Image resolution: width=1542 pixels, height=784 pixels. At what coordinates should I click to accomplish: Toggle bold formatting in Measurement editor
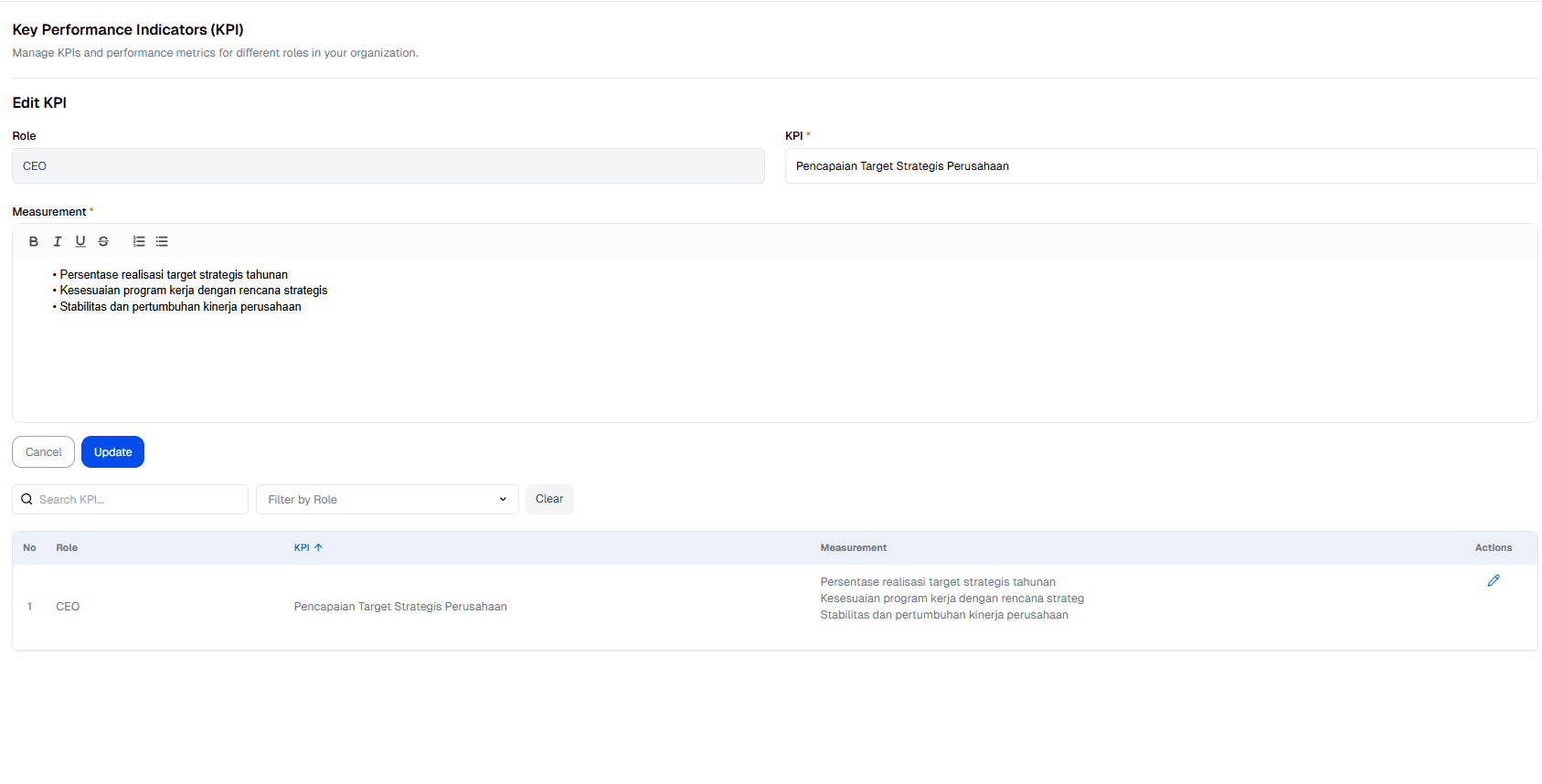click(34, 241)
